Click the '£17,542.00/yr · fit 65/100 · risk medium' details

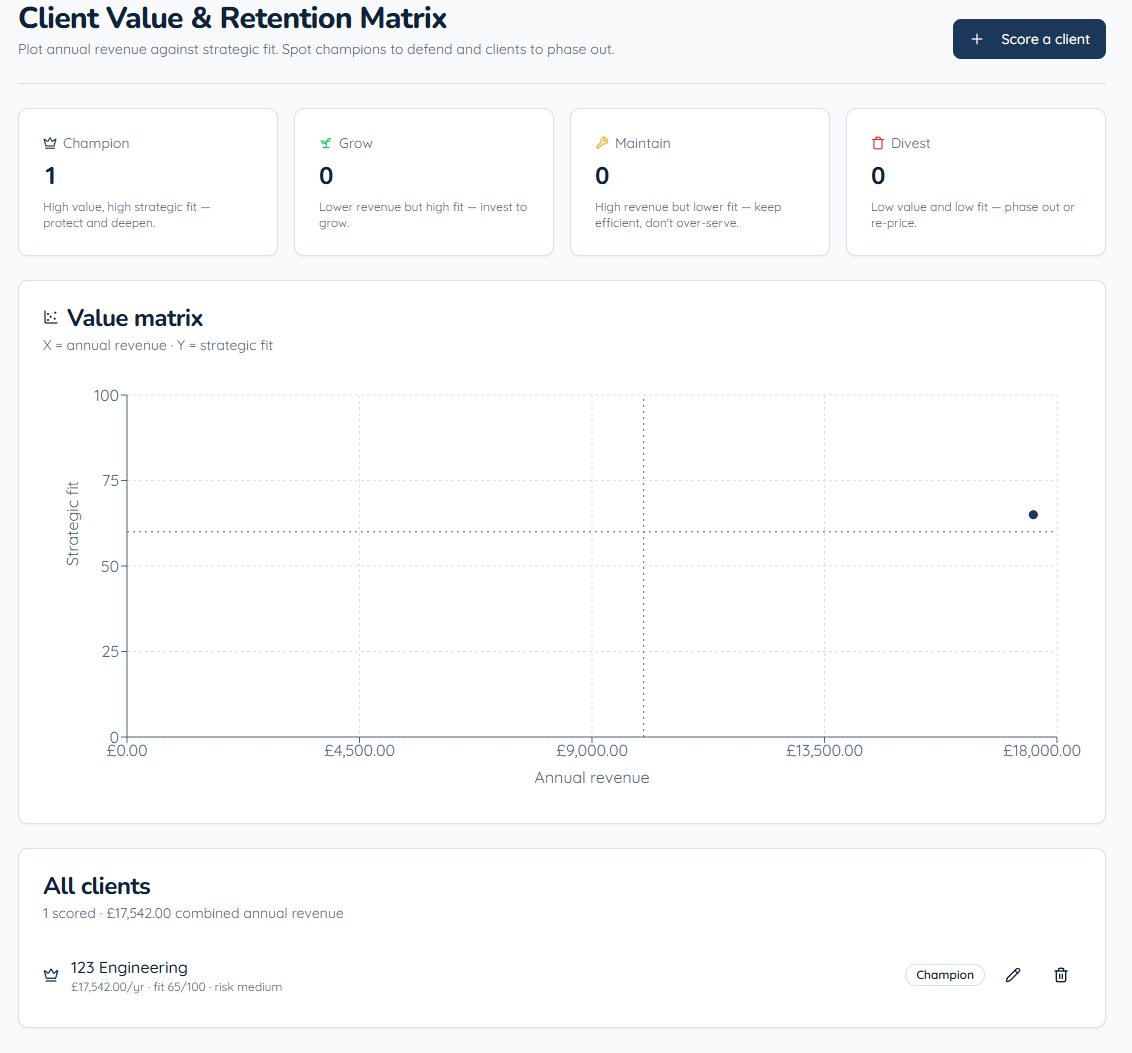click(176, 987)
